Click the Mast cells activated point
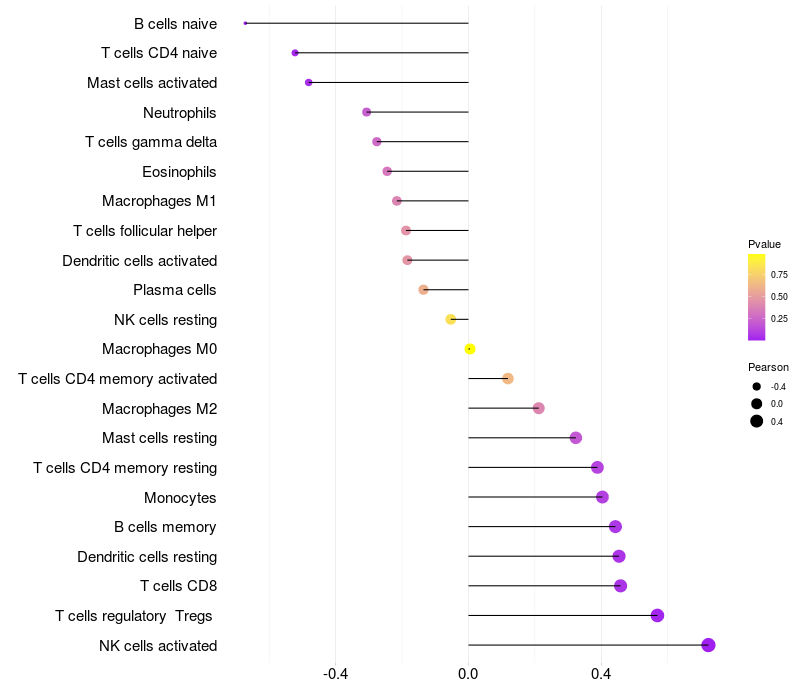 pyautogui.click(x=308, y=82)
